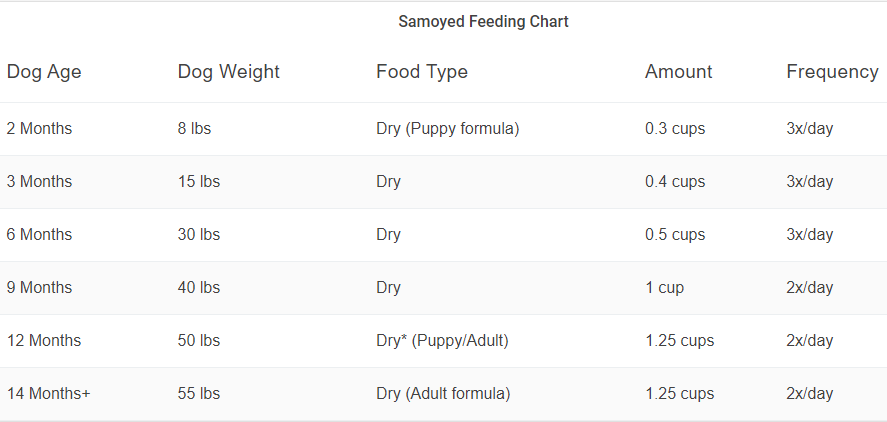Image resolution: width=887 pixels, height=422 pixels.
Task: Select the 0.3 cups amount cell
Action: (675, 129)
